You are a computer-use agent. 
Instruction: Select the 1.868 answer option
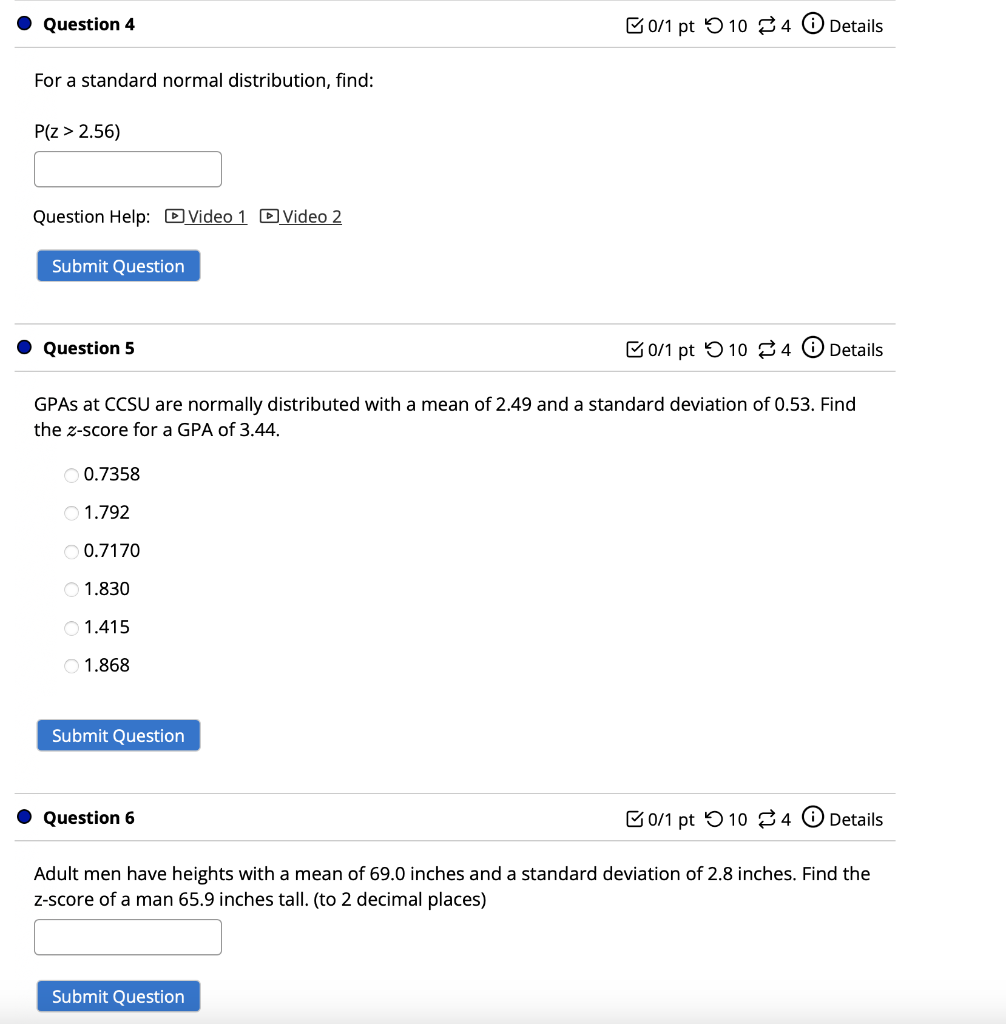(71, 665)
